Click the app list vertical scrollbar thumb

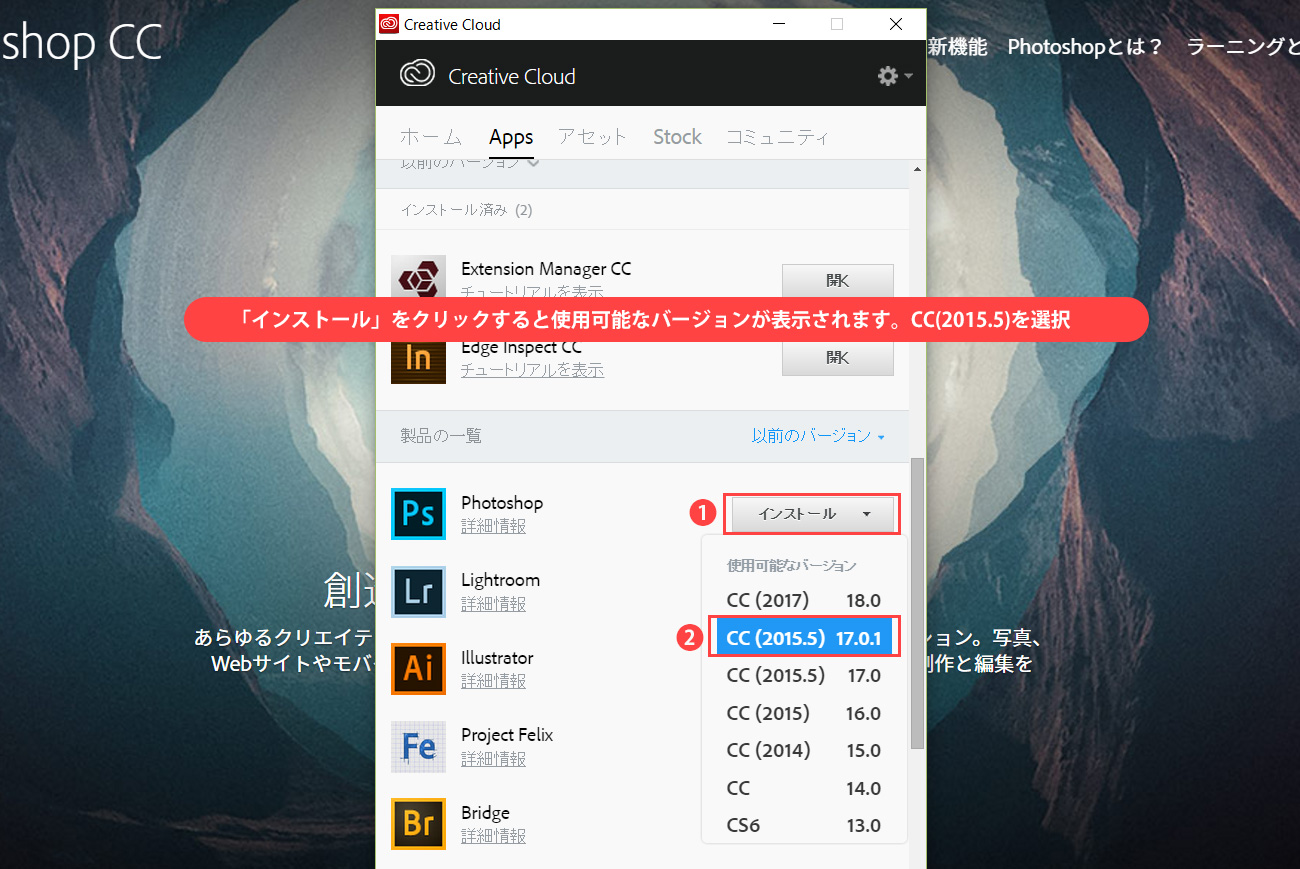[917, 604]
